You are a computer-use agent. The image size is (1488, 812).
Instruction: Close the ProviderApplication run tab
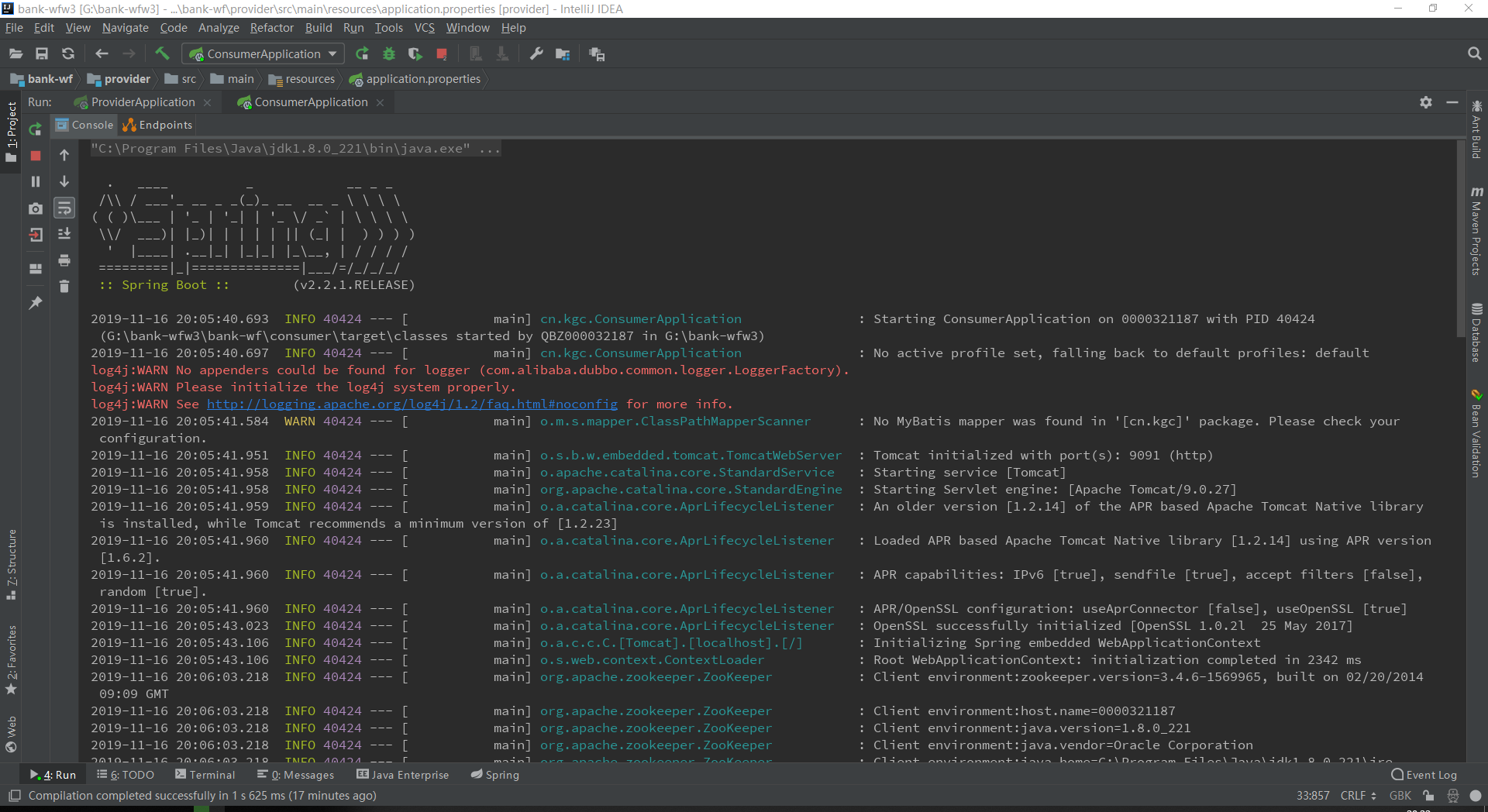(x=207, y=102)
